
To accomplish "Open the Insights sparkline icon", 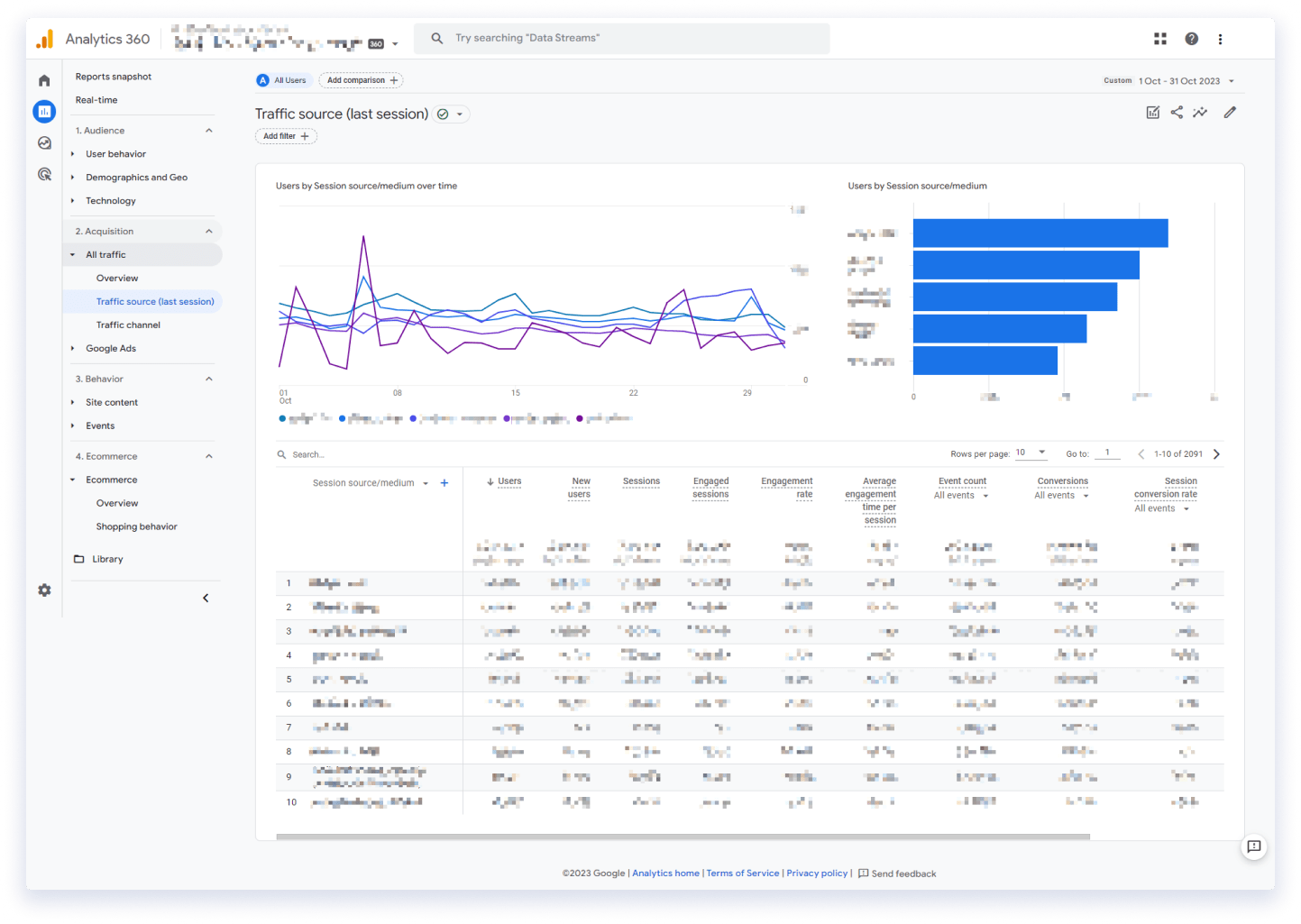I will pos(1200,113).
